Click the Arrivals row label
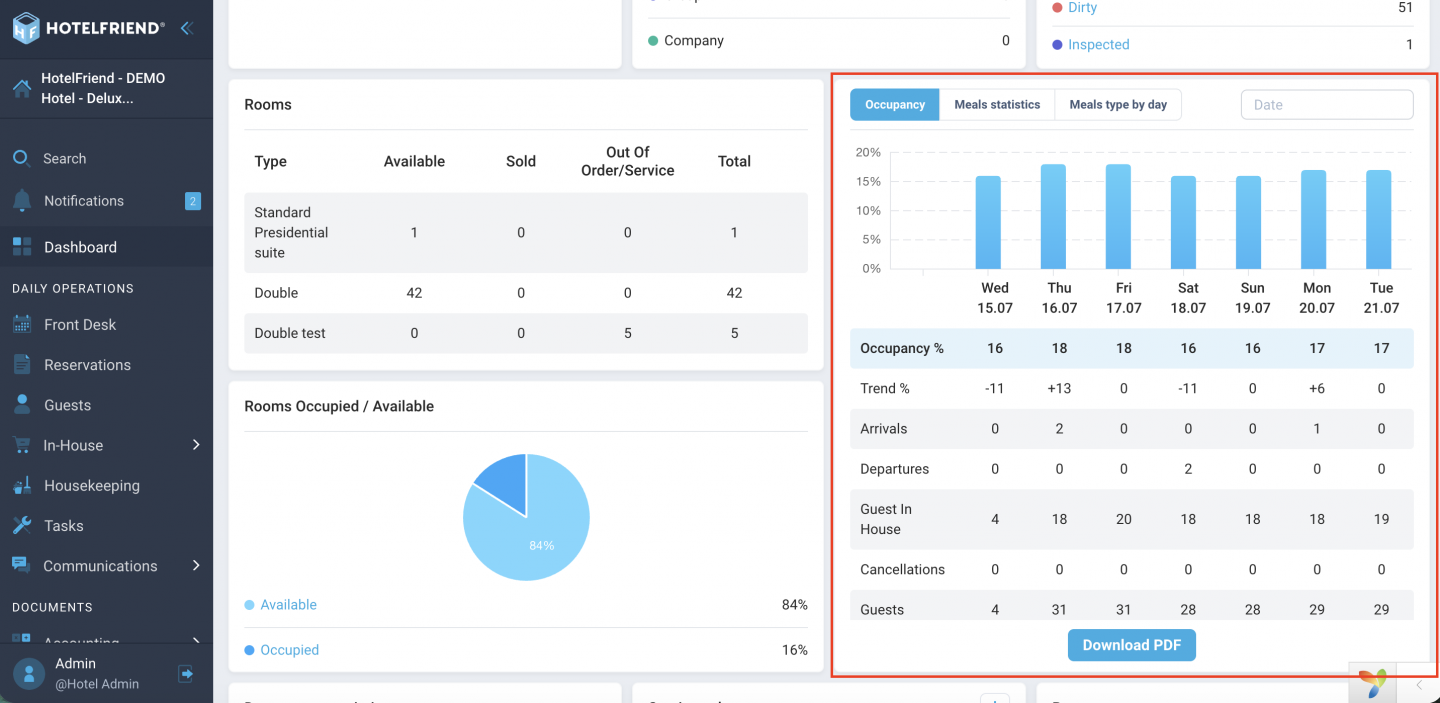The height and width of the screenshot is (703, 1440). click(x=884, y=428)
